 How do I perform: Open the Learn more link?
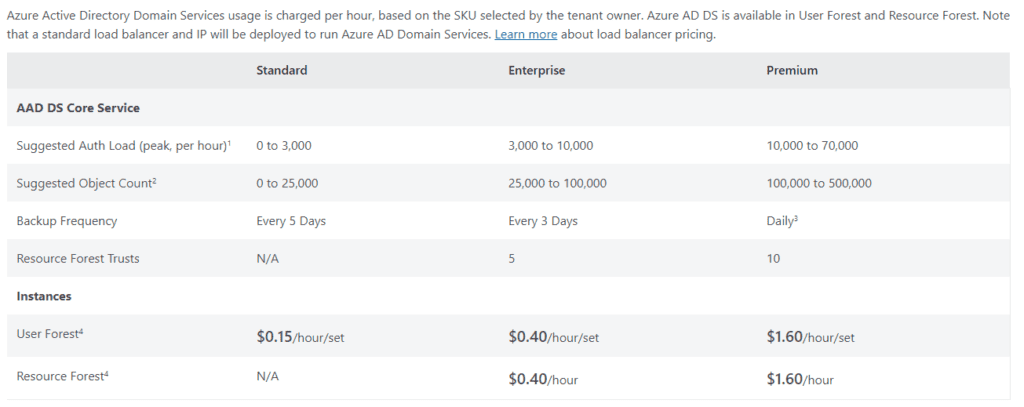coord(526,35)
